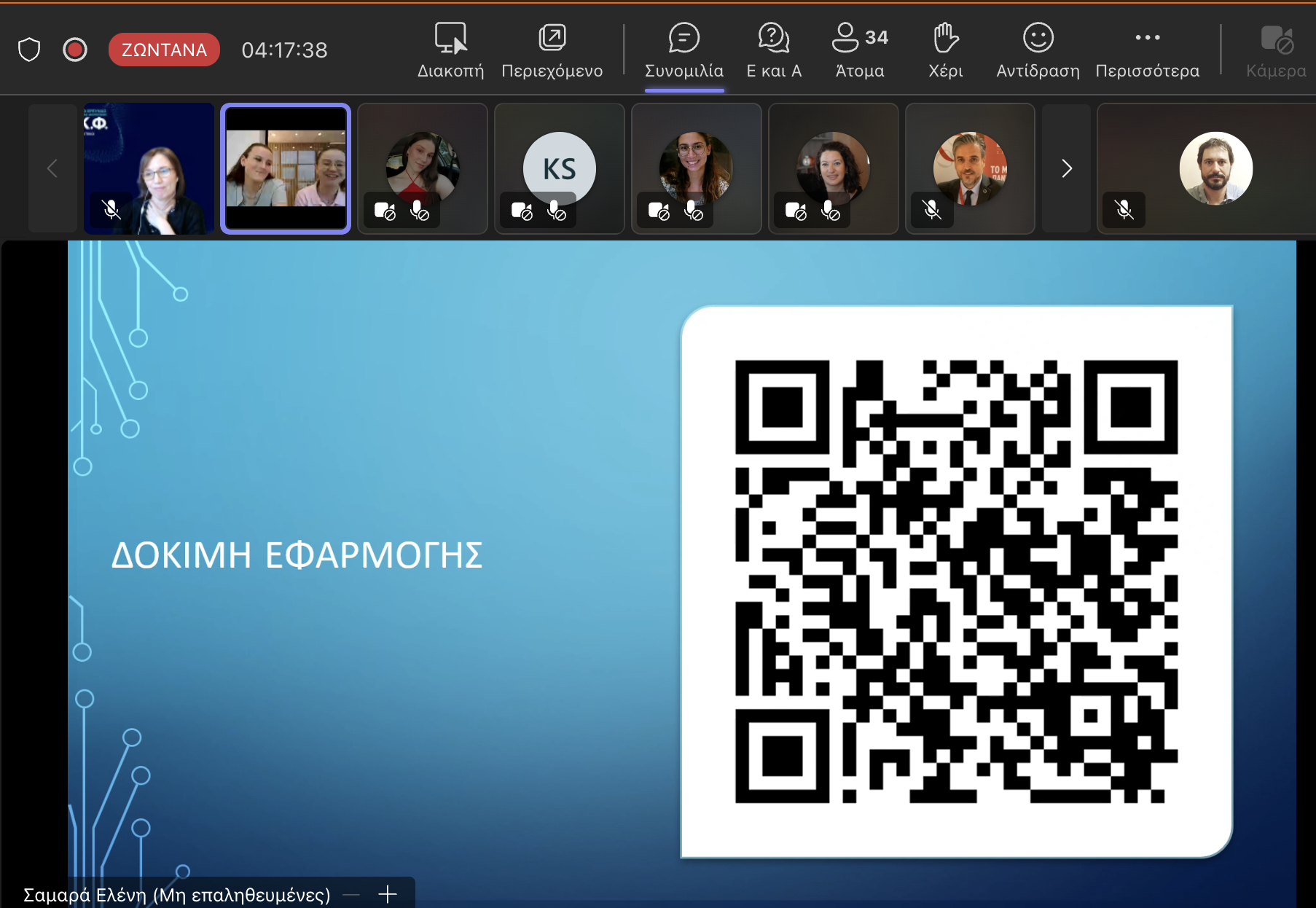Go to previous participants with left chevron

pos(52,168)
